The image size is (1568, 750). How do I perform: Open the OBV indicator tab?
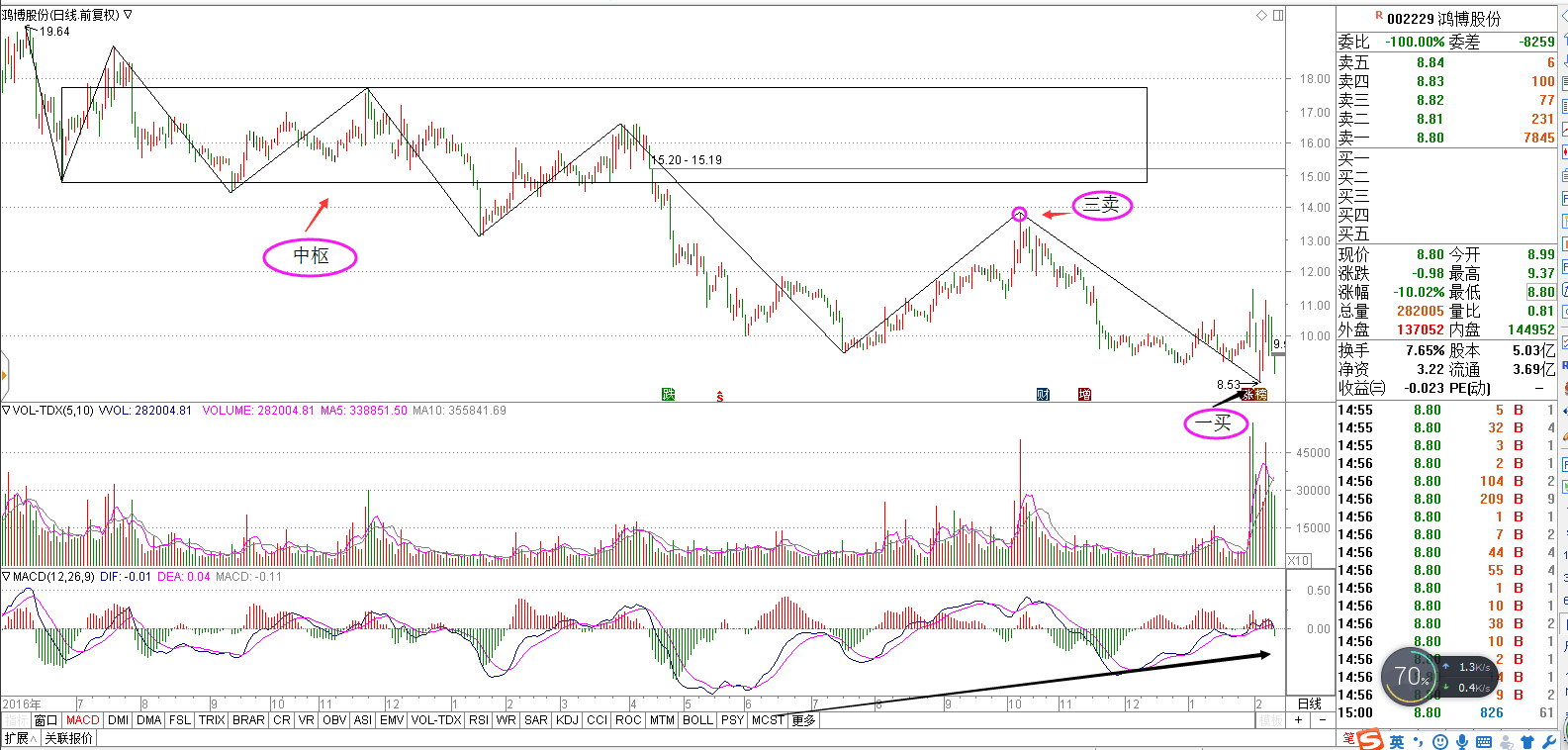point(334,720)
